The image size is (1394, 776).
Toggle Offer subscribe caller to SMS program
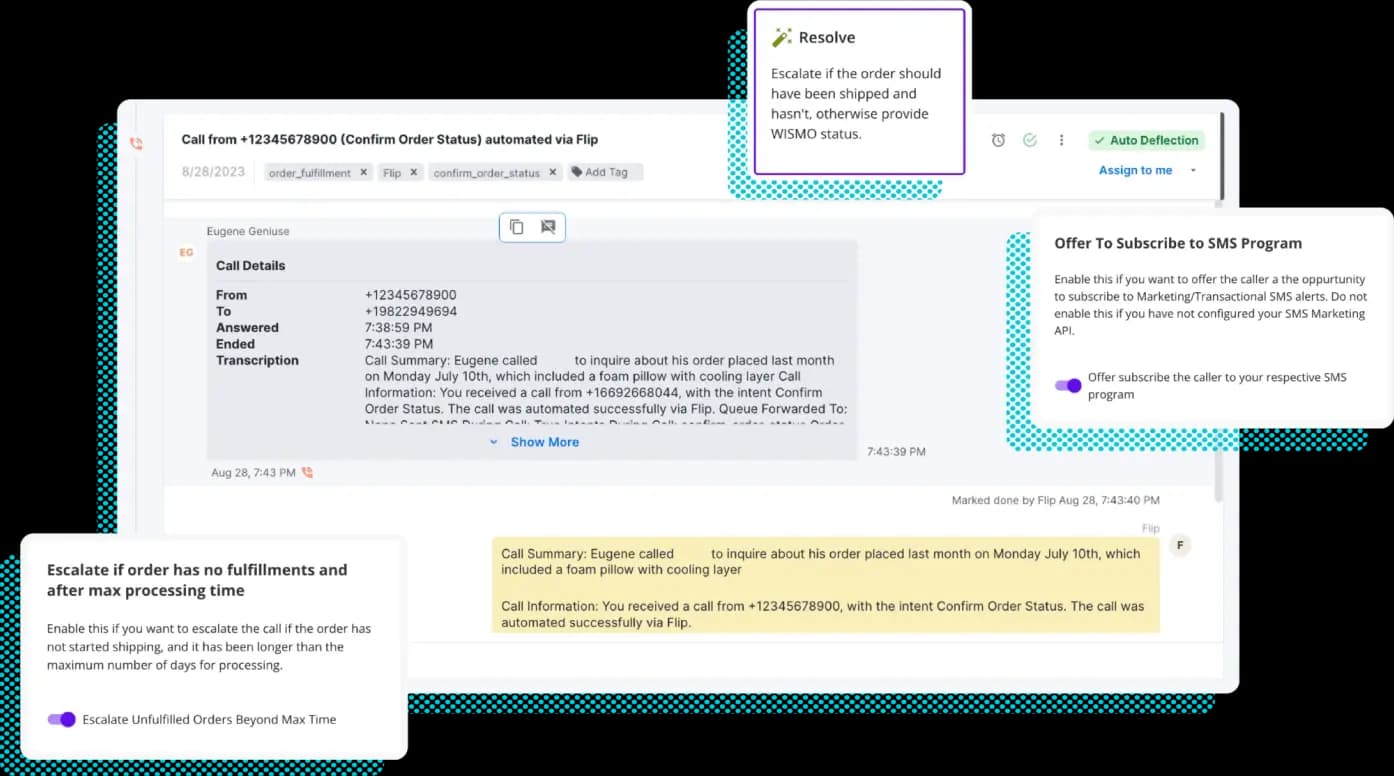1068,385
